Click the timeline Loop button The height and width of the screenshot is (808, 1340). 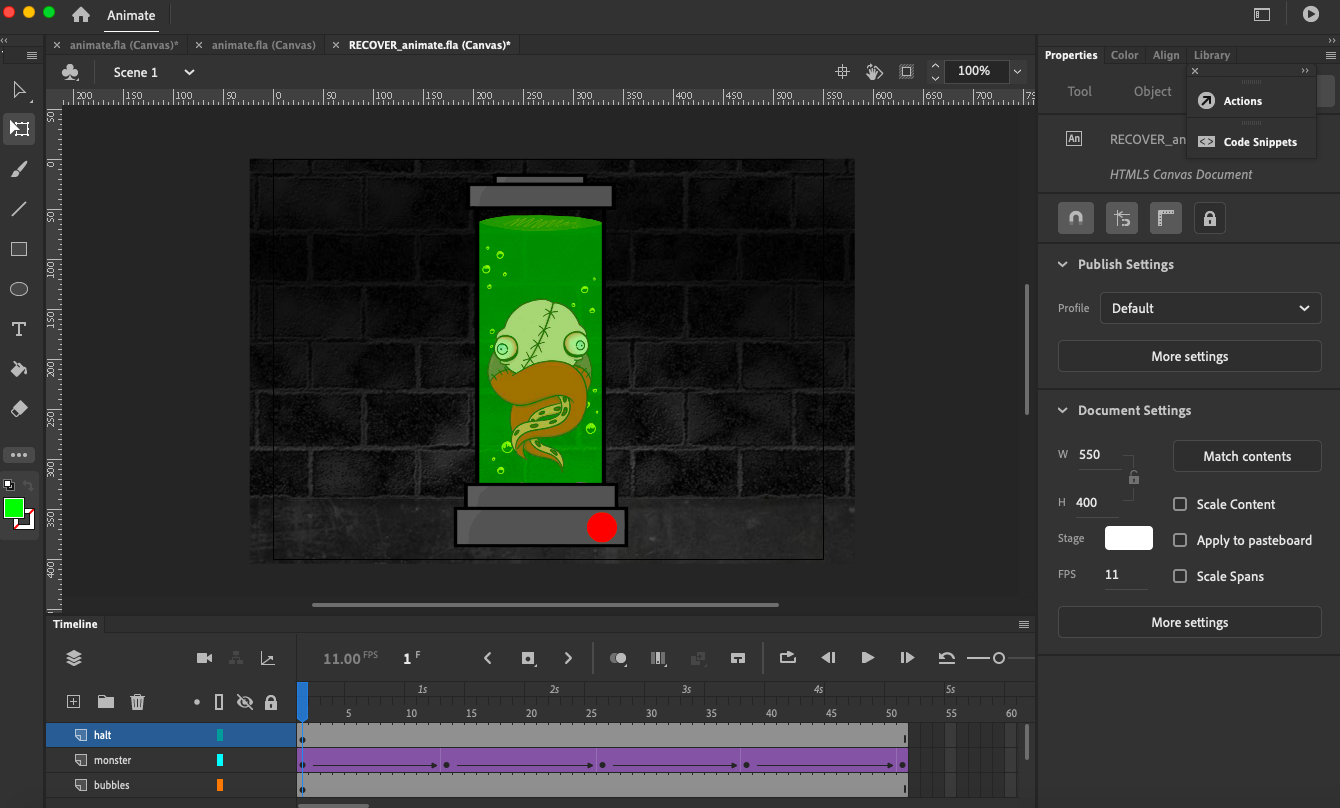pos(788,658)
